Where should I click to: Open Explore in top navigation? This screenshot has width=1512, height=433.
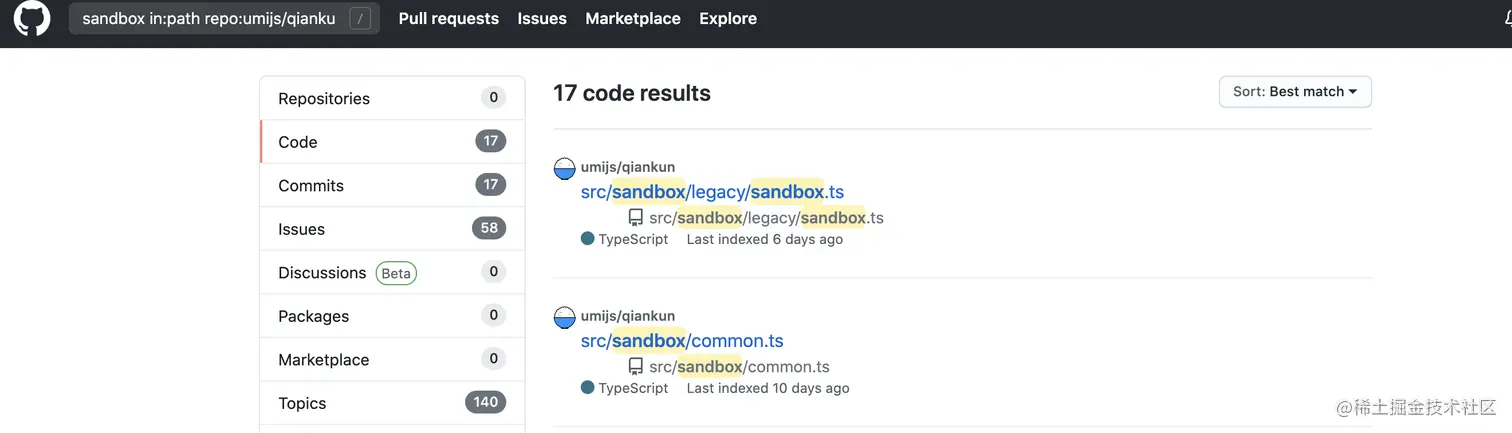coord(728,18)
